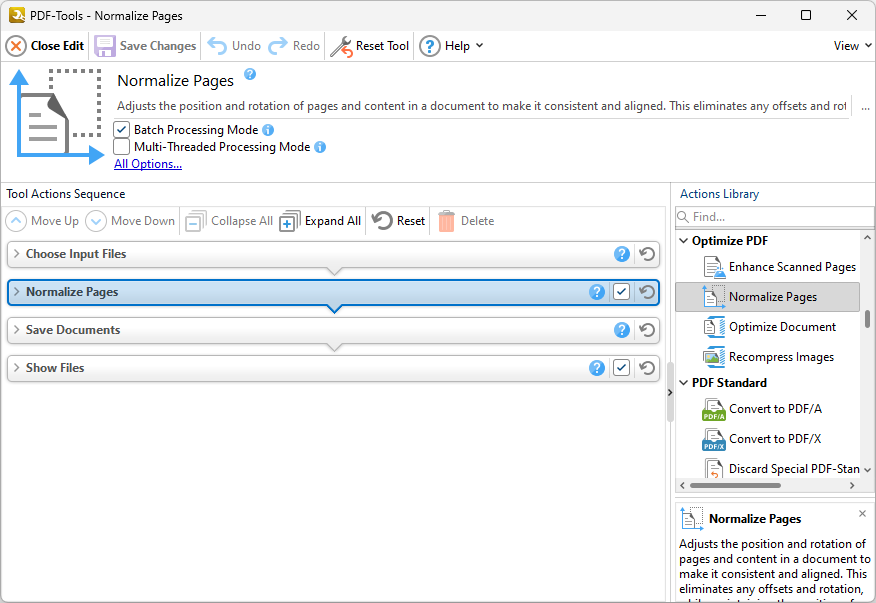The height and width of the screenshot is (603, 876).
Task: Click Save Changes in the toolbar
Action: [145, 46]
